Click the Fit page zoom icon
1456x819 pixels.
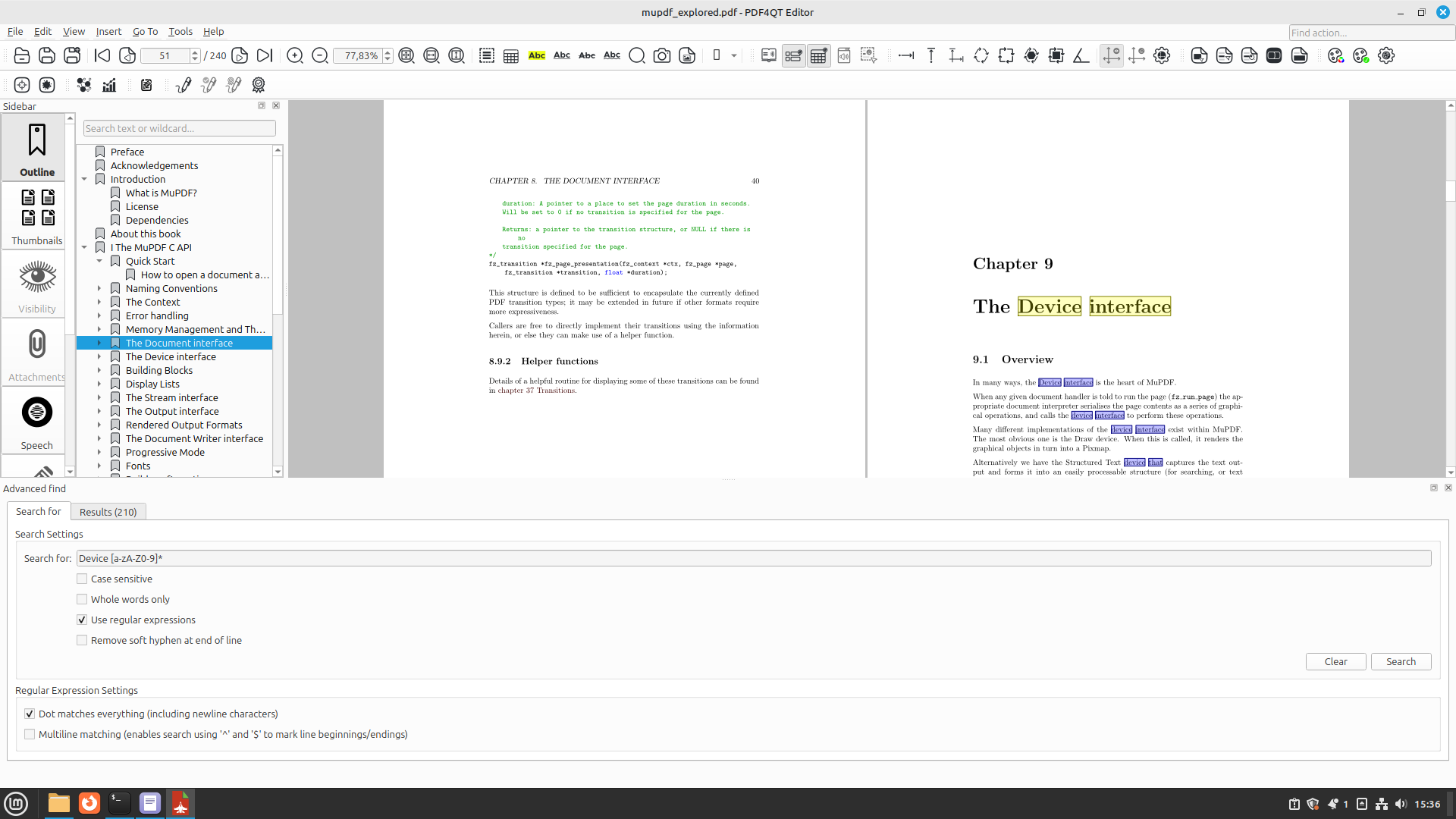click(406, 55)
